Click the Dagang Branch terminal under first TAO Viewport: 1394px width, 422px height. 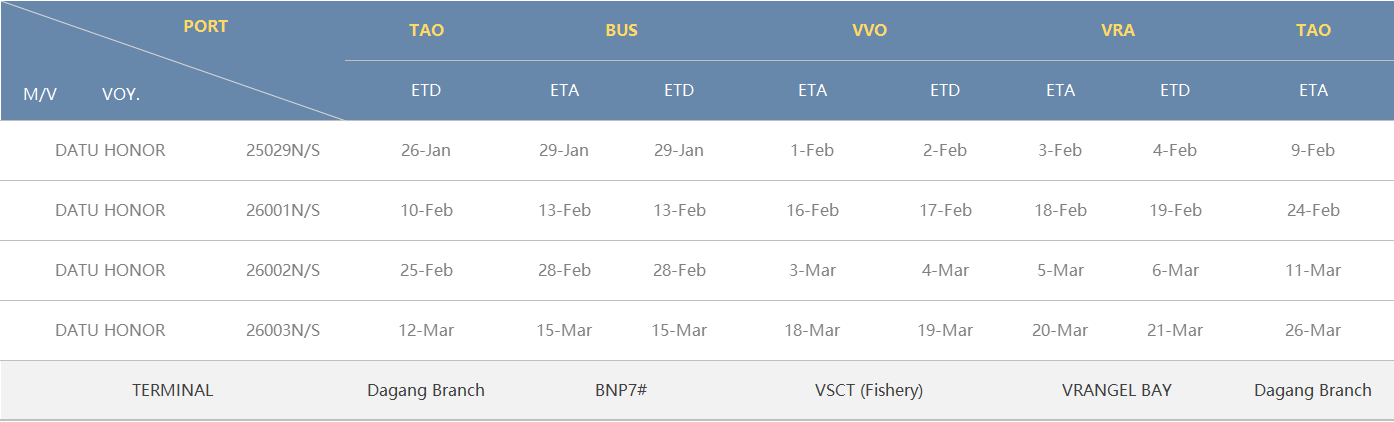tap(426, 391)
